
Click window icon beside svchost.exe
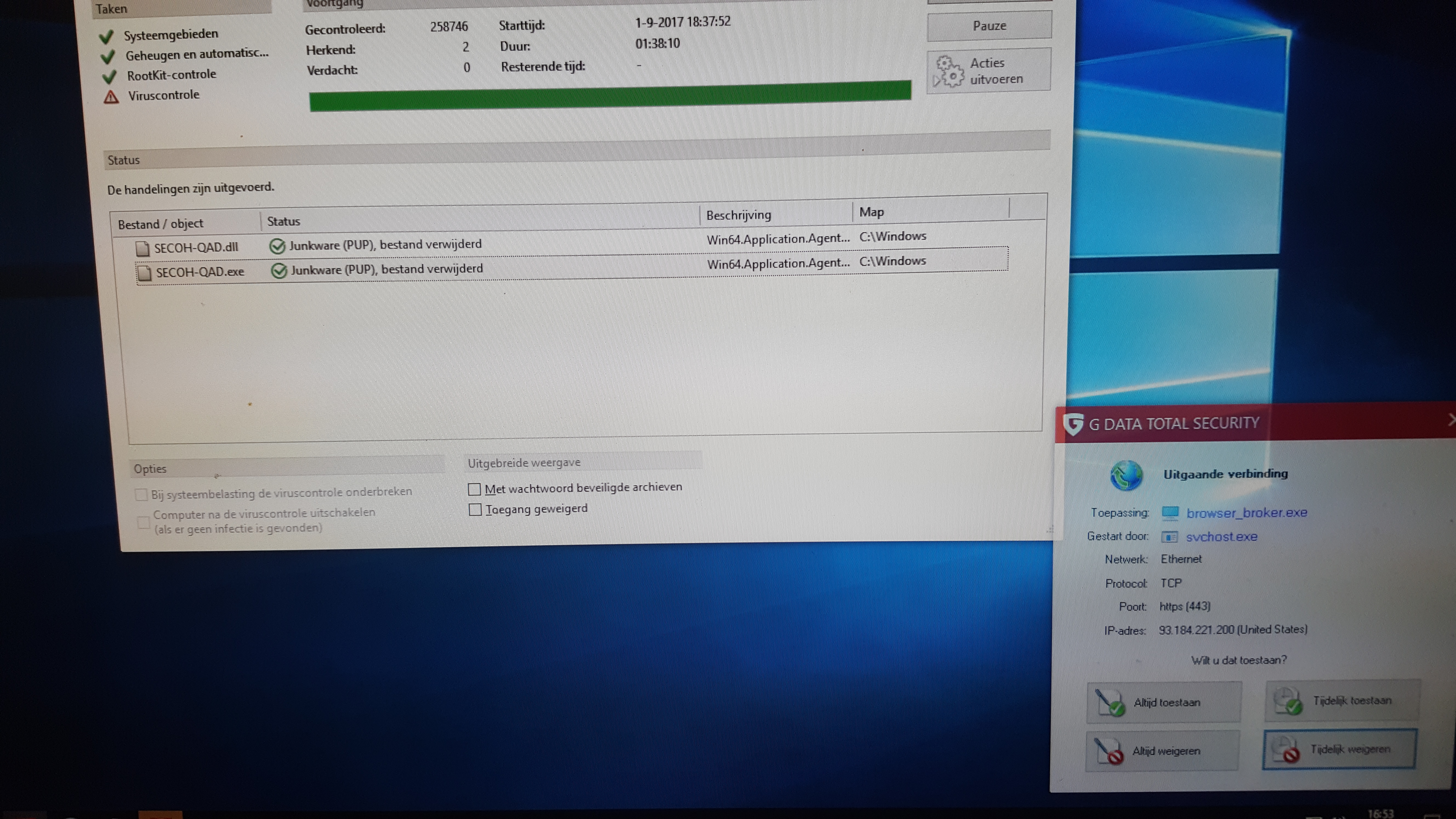(x=1170, y=537)
